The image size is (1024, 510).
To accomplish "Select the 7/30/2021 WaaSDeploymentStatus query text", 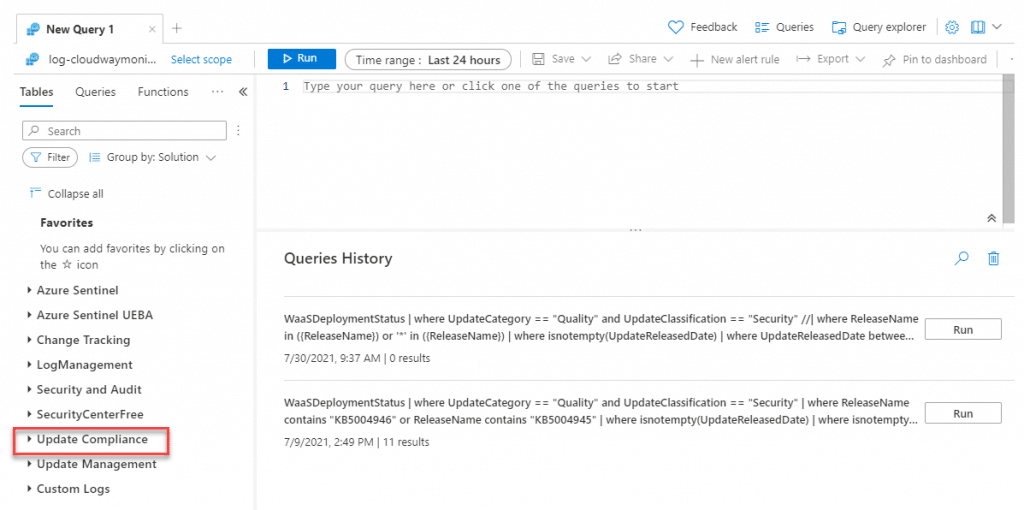I will 601,327.
